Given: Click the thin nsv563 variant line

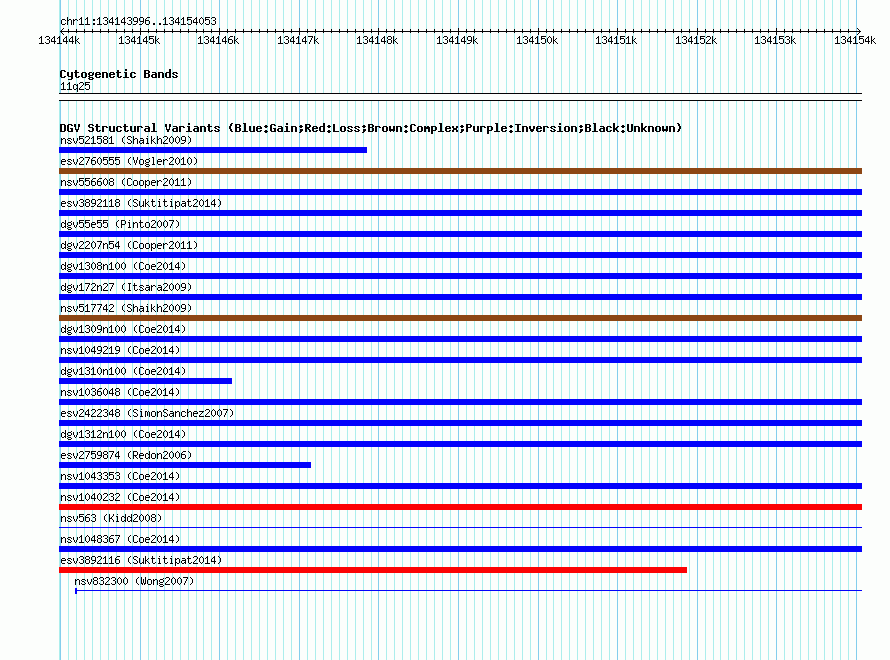Looking at the screenshot, I should pyautogui.click(x=460, y=528).
